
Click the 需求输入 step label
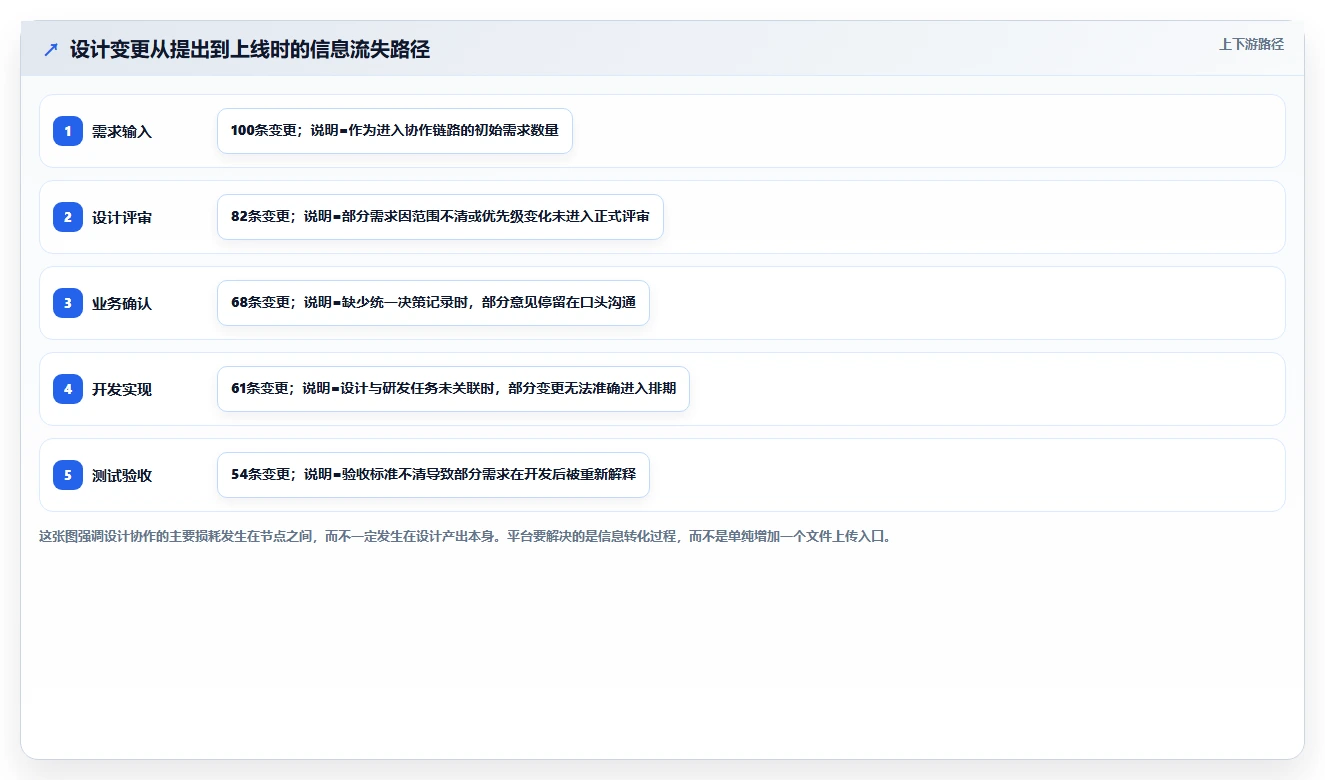pyautogui.click(x=122, y=131)
